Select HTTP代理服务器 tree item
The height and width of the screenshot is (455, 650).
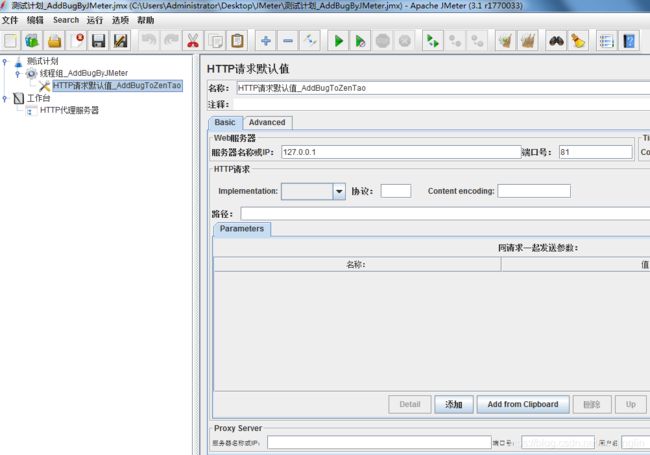[69, 110]
